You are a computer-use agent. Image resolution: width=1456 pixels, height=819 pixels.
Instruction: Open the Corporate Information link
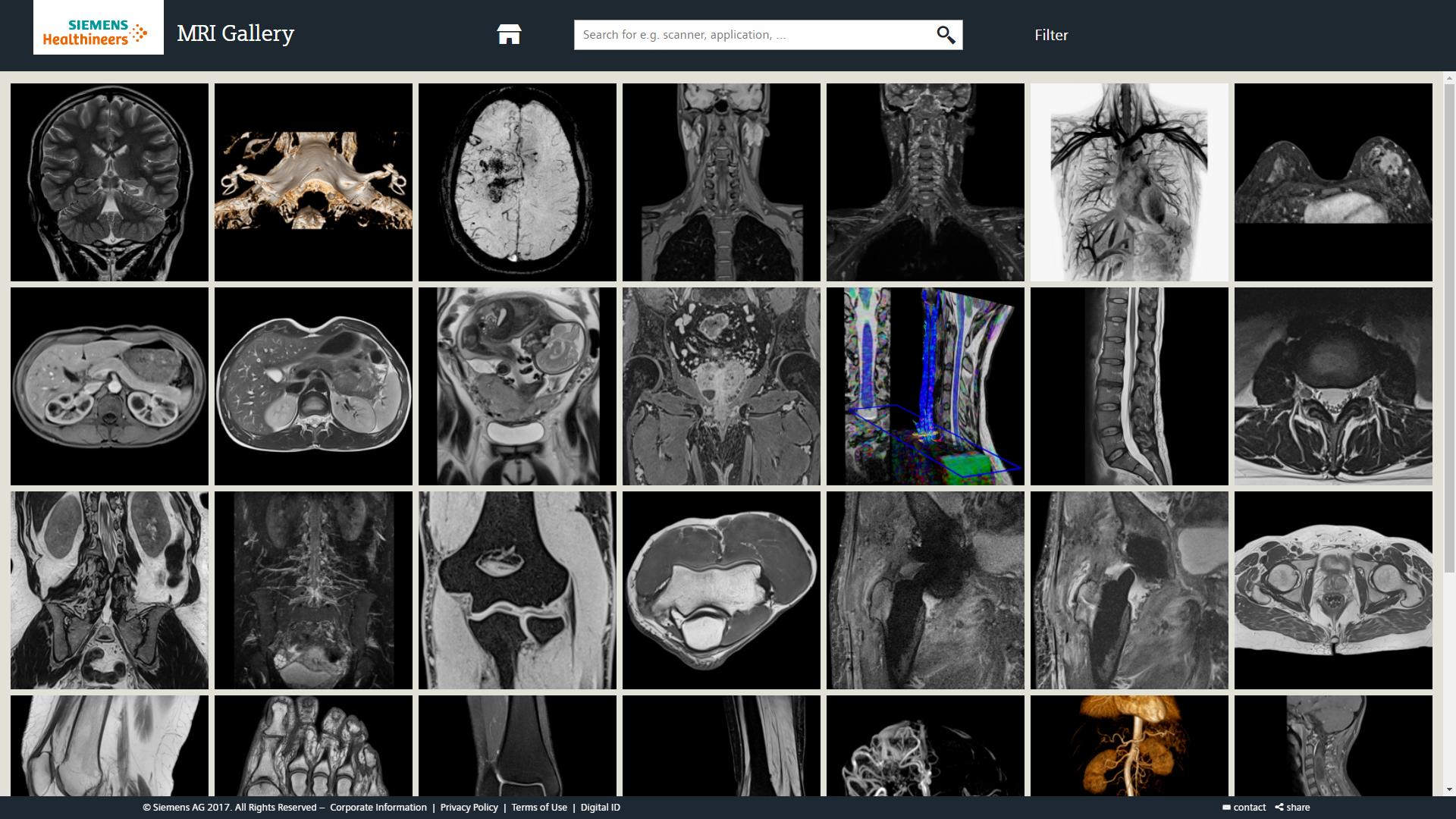(x=378, y=807)
